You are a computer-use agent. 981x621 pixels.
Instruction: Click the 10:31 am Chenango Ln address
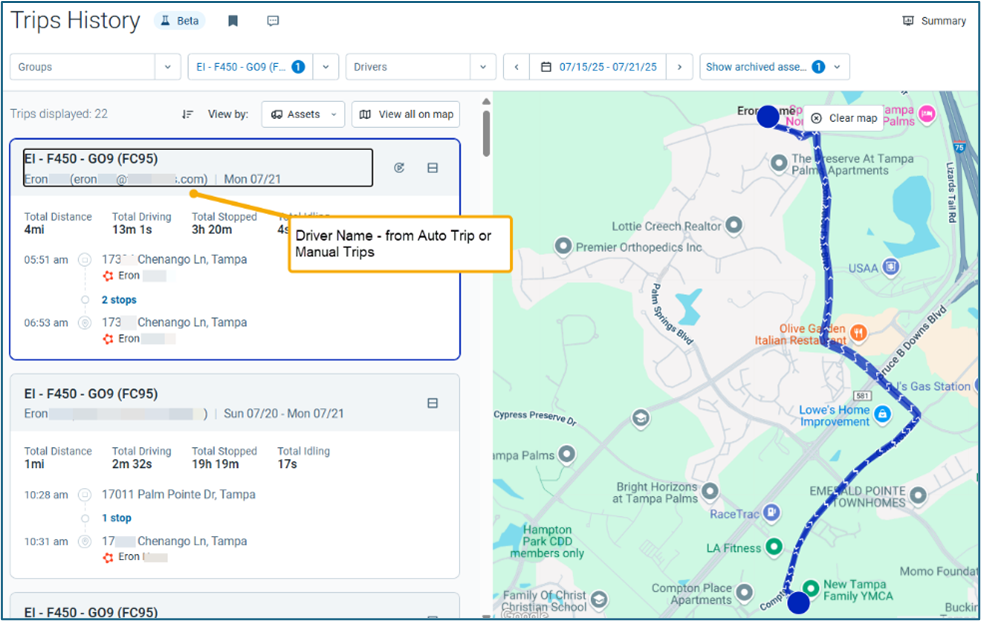(175, 542)
